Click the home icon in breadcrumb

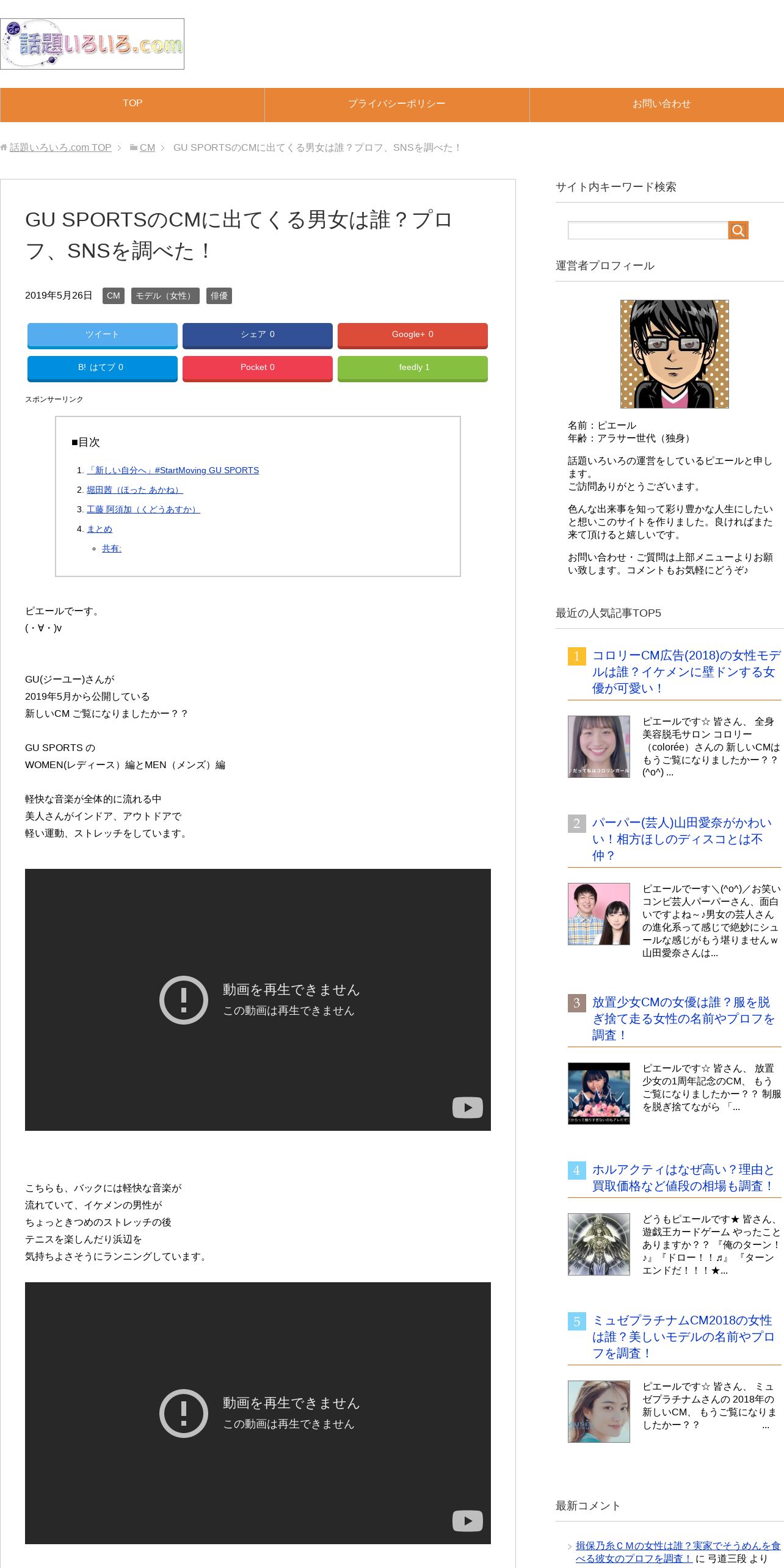(4, 148)
